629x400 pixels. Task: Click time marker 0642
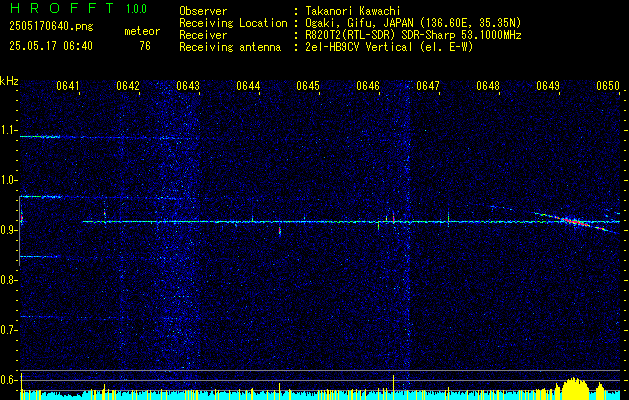pos(128,86)
